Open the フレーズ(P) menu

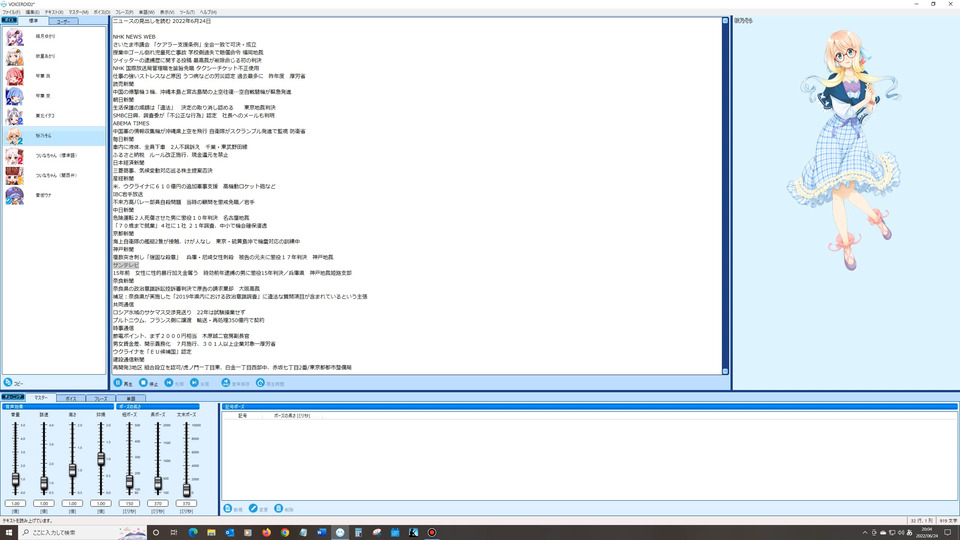124,12
